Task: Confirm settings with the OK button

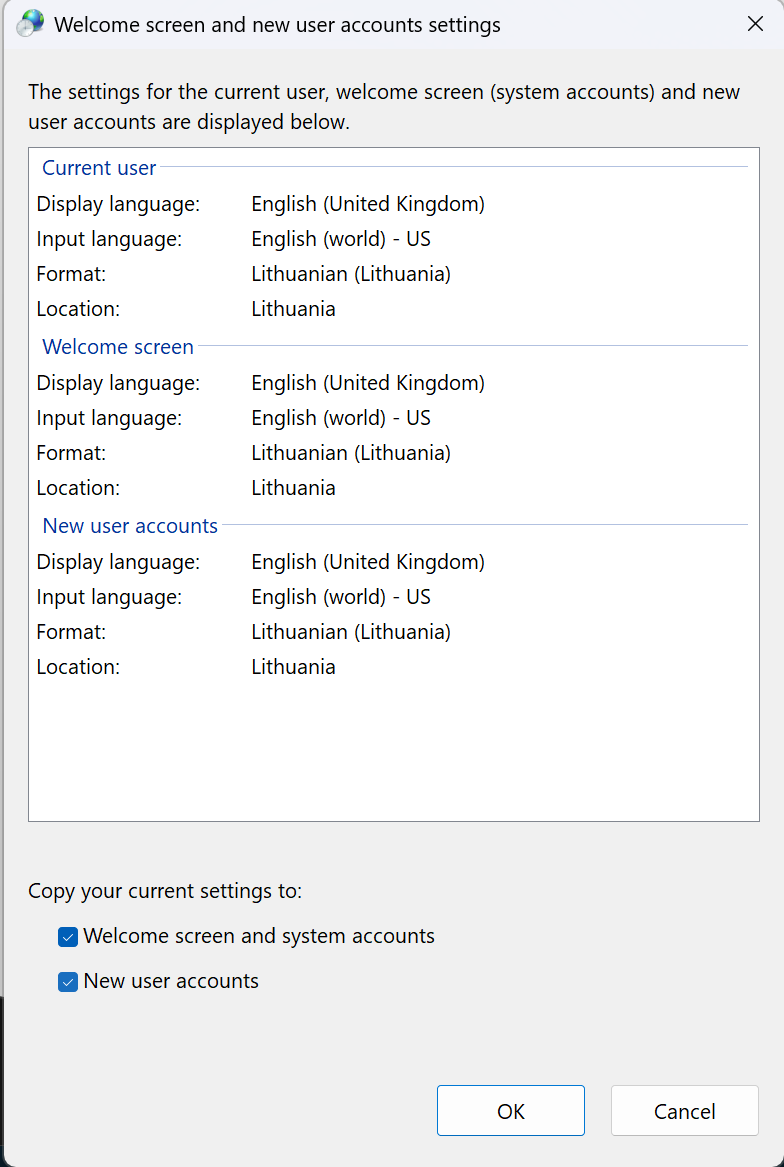Action: (x=511, y=1110)
